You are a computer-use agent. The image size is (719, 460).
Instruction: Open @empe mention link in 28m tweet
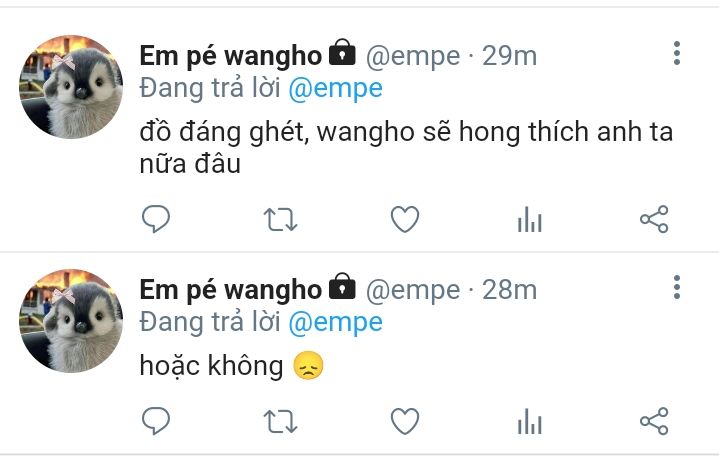335,322
